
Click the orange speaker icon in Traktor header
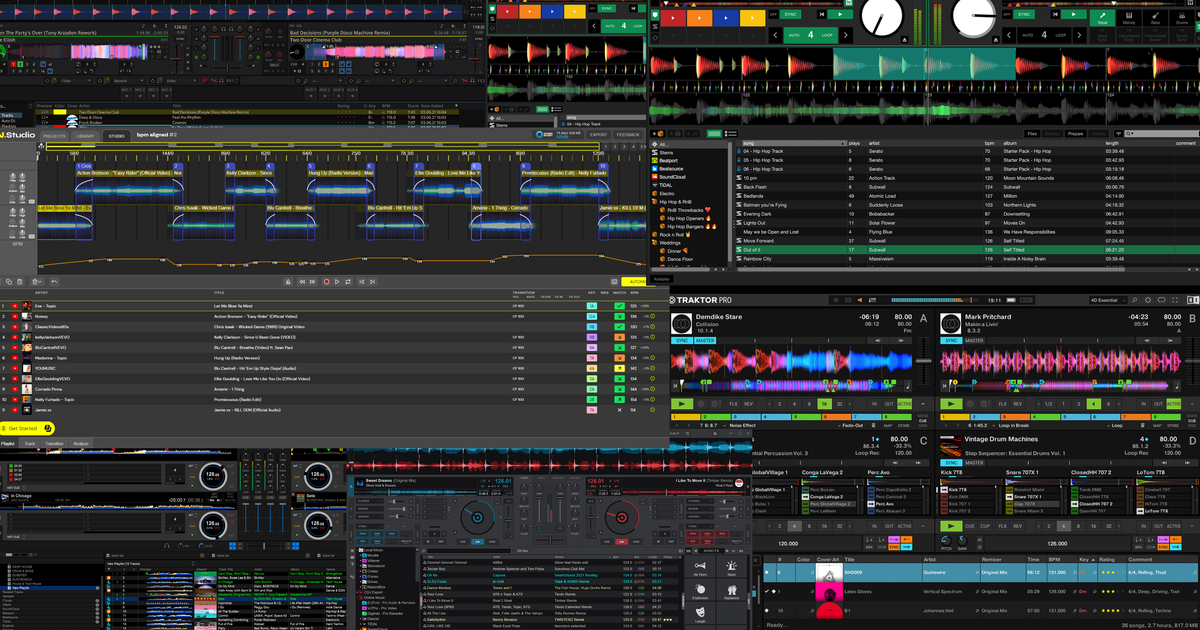tap(860, 300)
